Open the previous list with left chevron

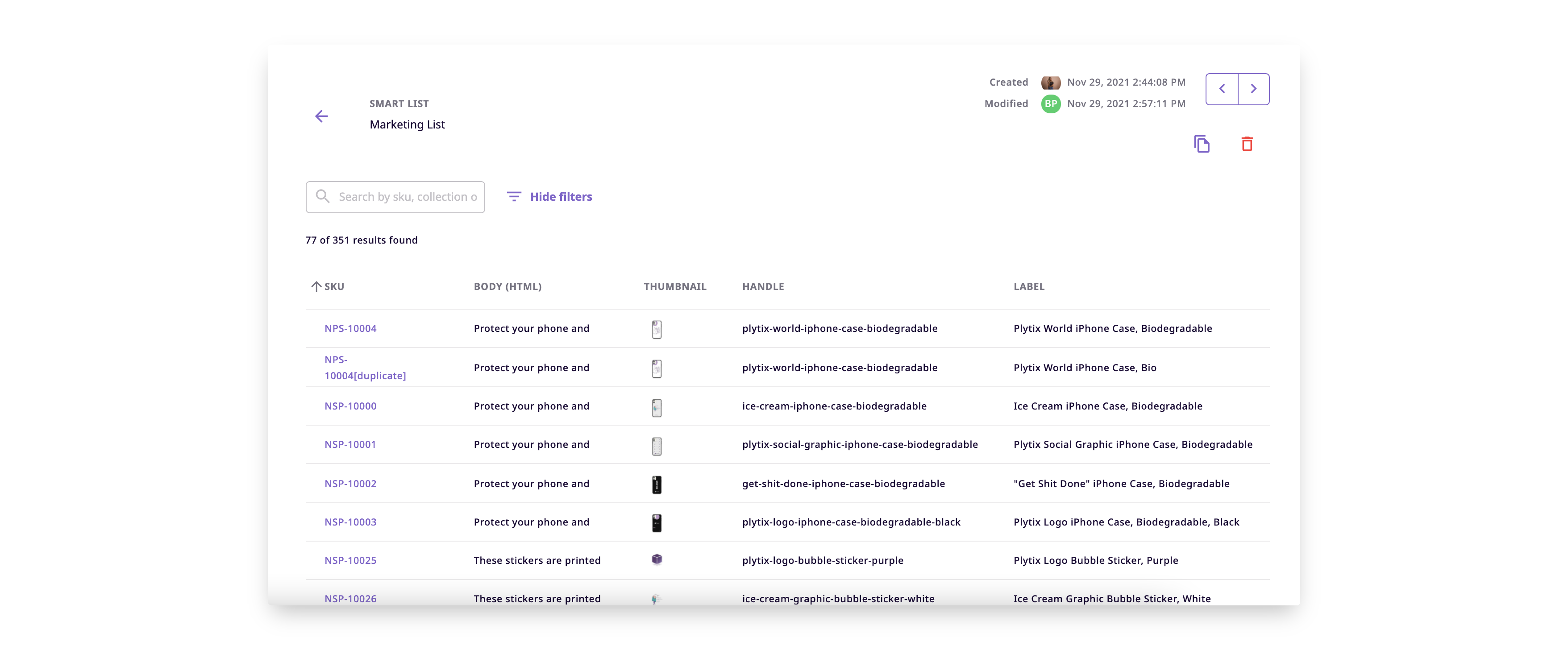(1222, 89)
